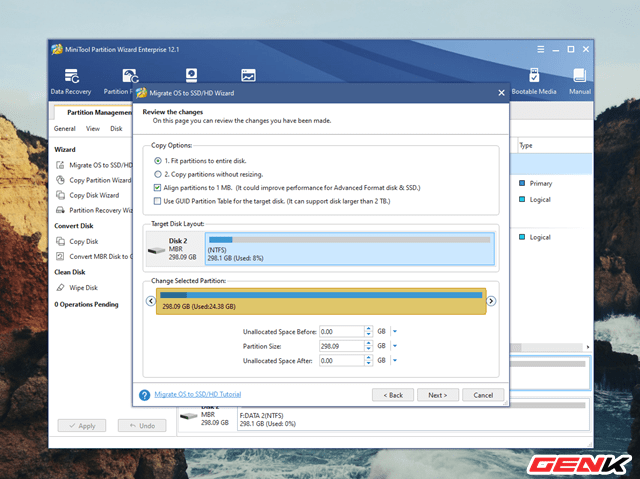This screenshot has height=479, width=640.
Task: Click the Primary type color square
Action: click(x=522, y=183)
